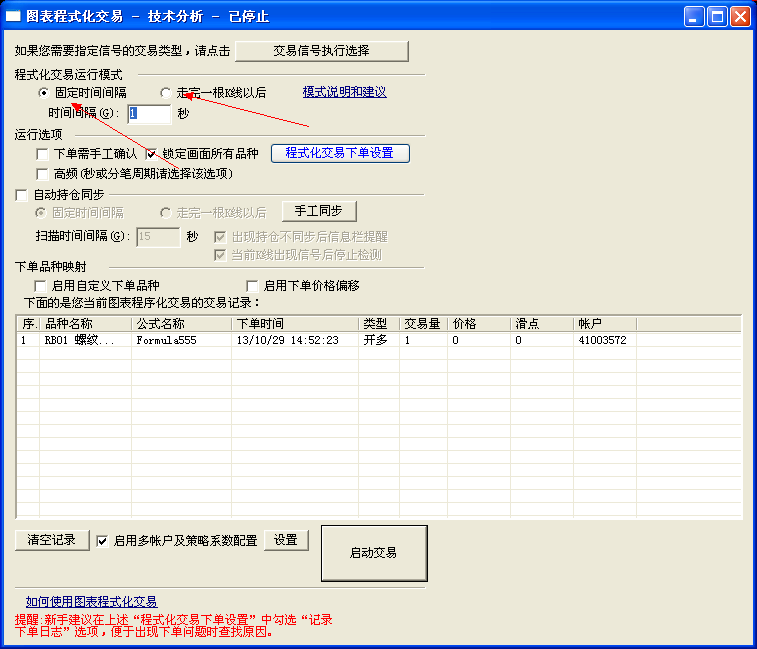Click the 交易量 column header
This screenshot has height=649, width=757.
pyautogui.click(x=423, y=324)
